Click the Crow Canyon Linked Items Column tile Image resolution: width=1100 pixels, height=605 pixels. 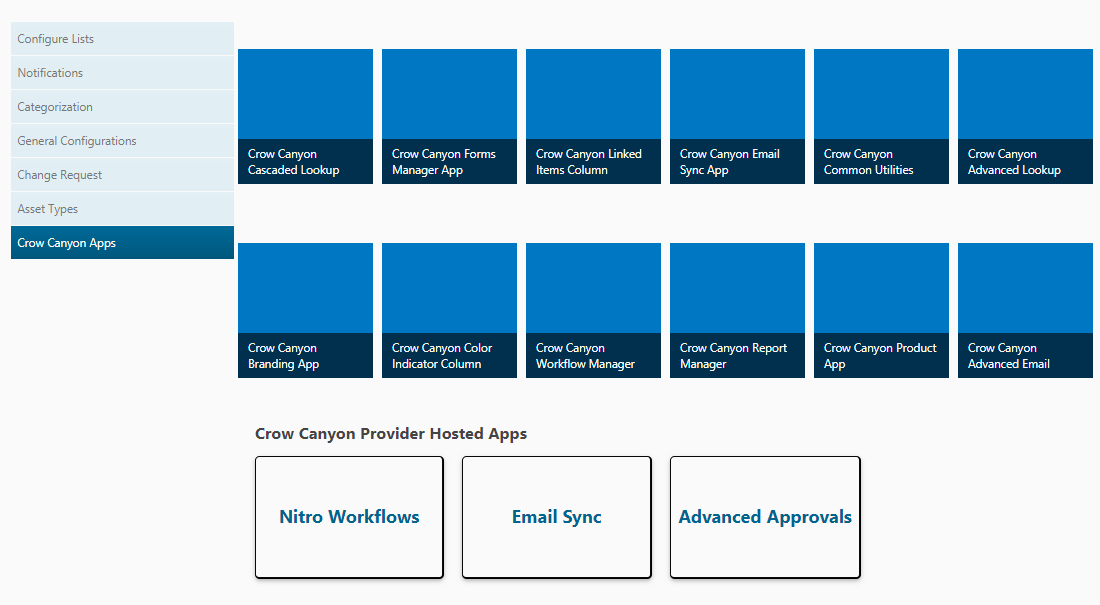(593, 117)
